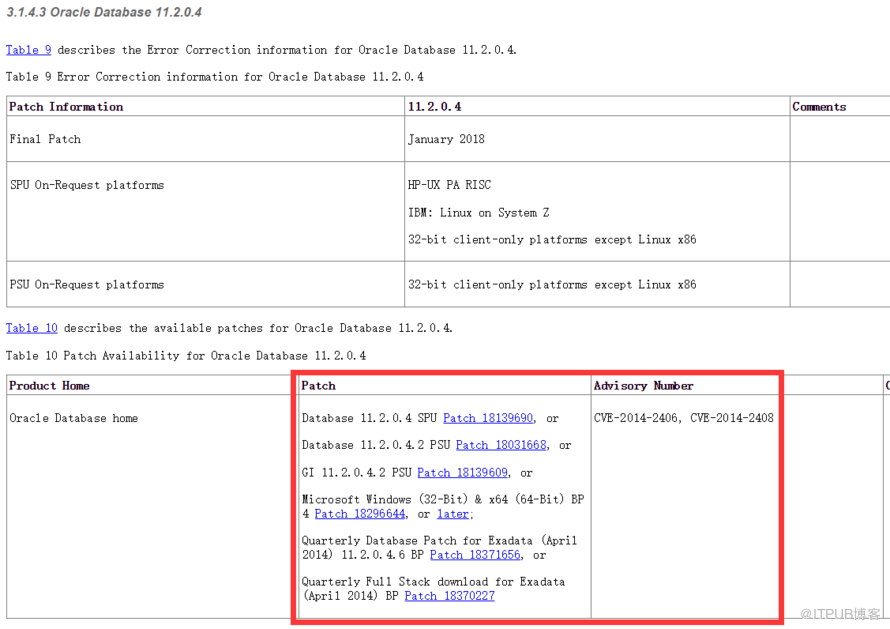Select the '3.1.4.3 Oracle Database 11.2.0.4' heading
The width and height of the screenshot is (890, 629).
tap(104, 12)
